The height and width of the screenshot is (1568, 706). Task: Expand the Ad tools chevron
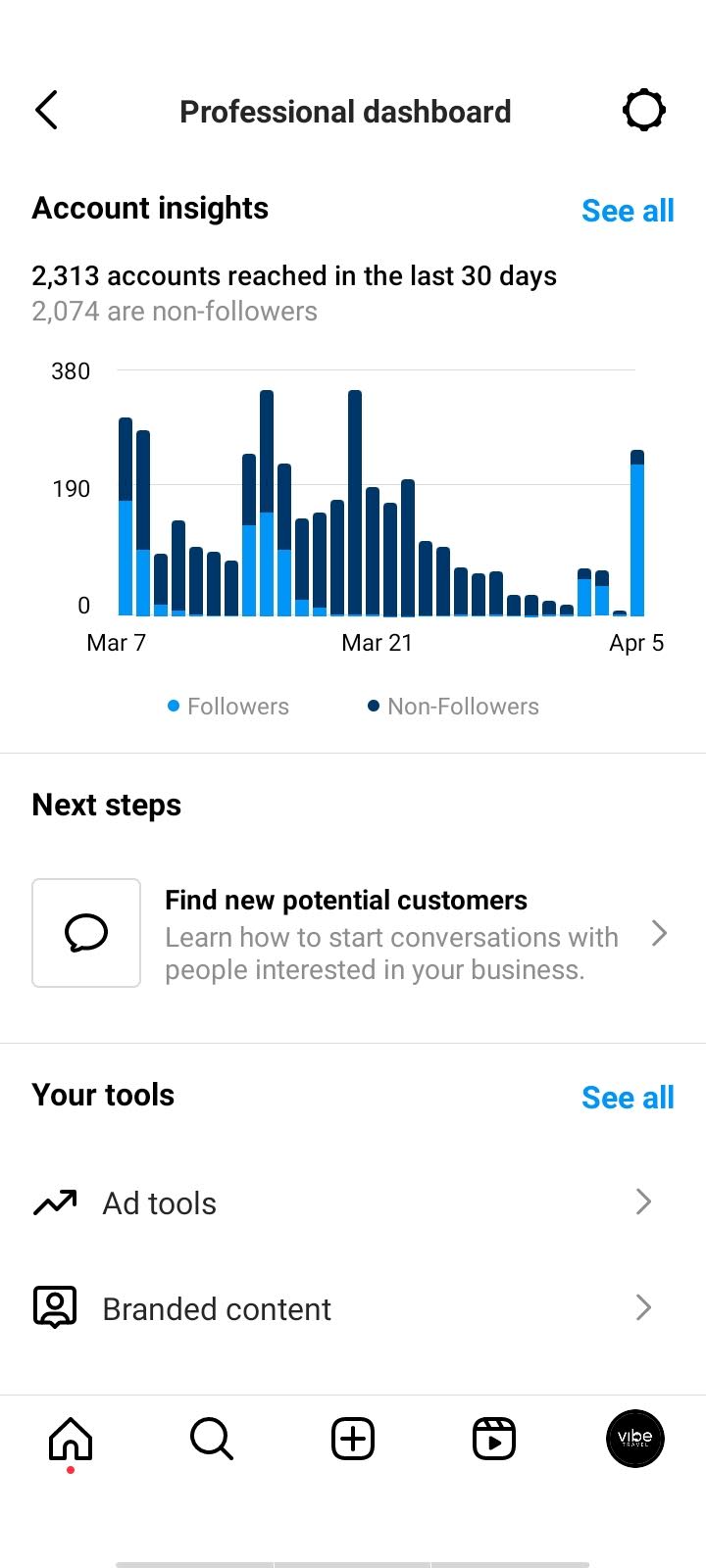click(643, 1201)
